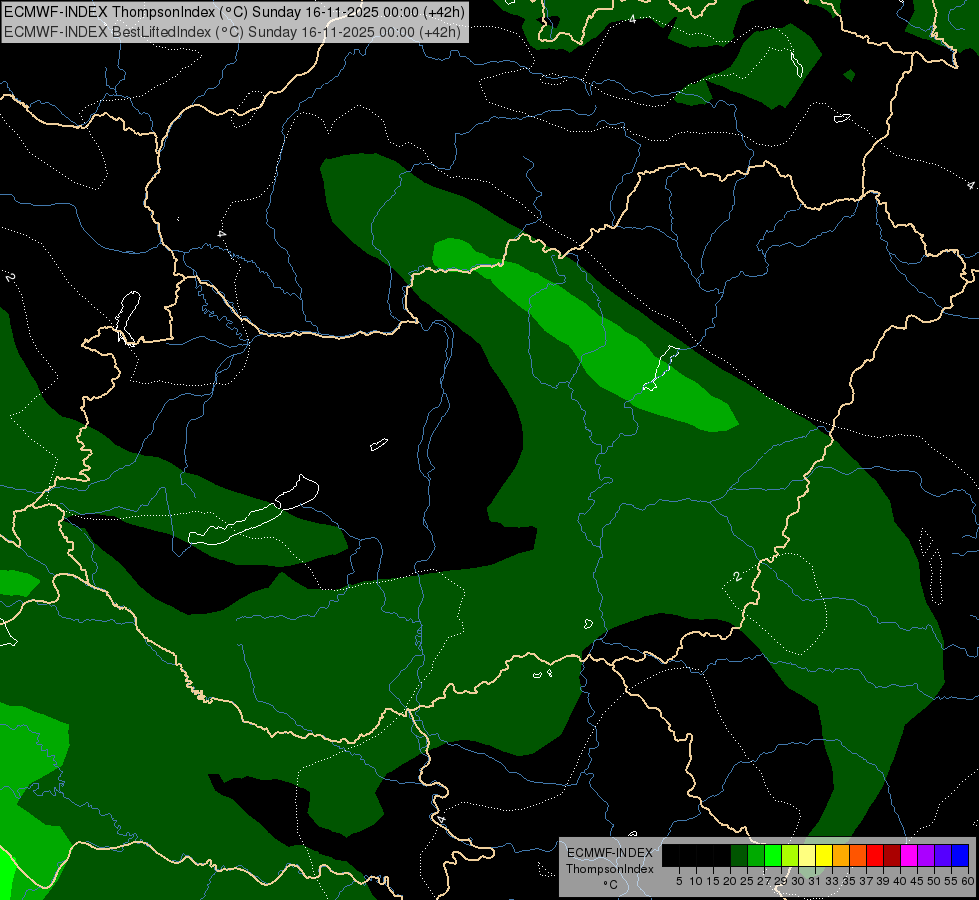The height and width of the screenshot is (900, 979).
Task: Click the BestLiftedIndex title line at top
Action: coord(232,32)
